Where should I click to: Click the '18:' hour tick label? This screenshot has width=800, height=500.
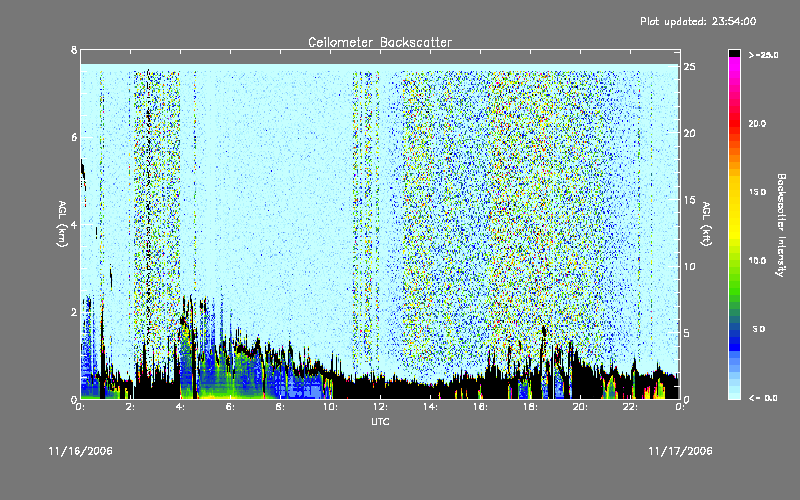click(530, 407)
